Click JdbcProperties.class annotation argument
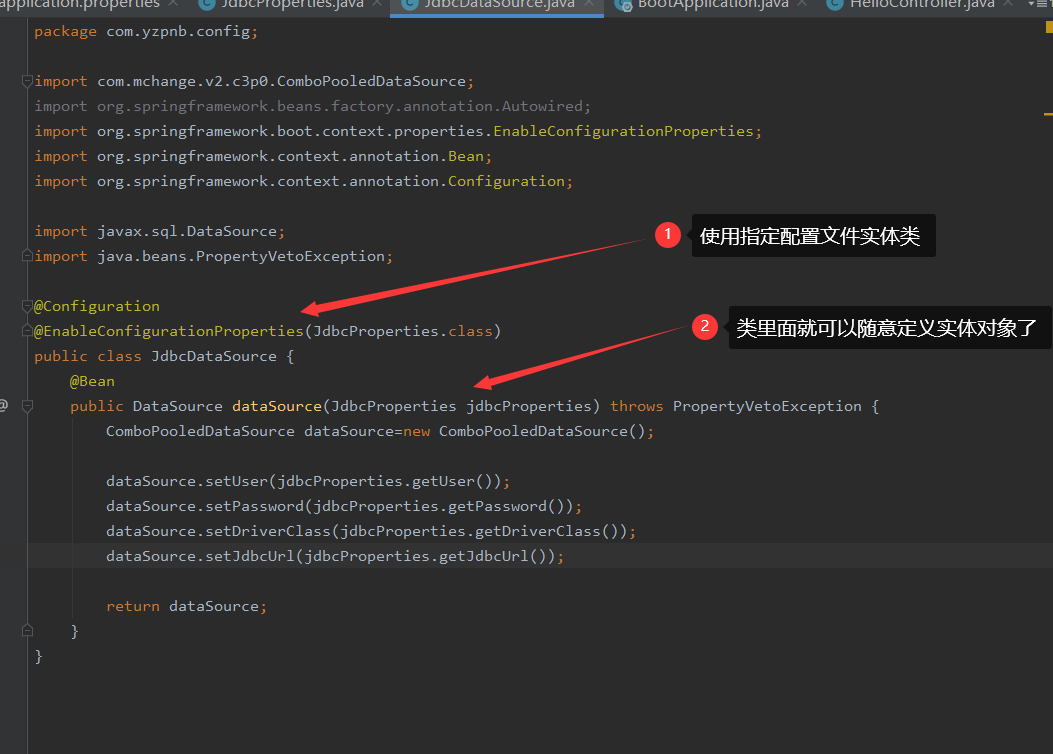 click(x=403, y=331)
